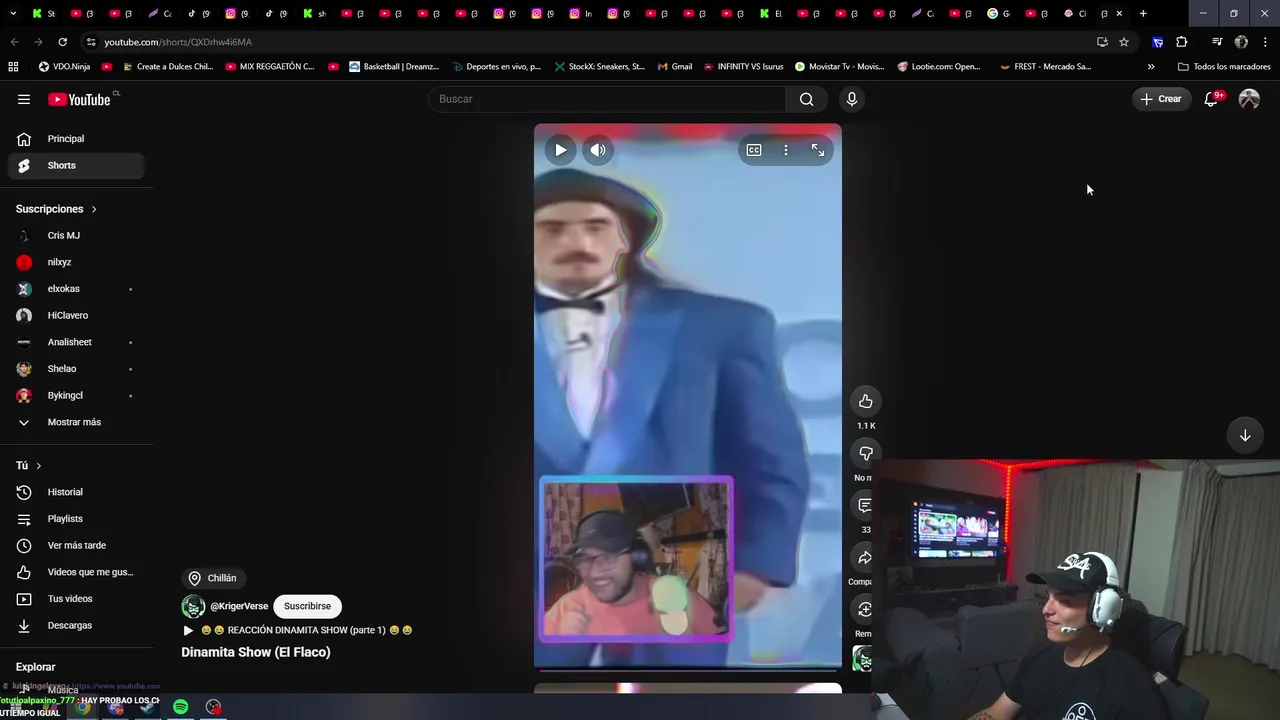Image resolution: width=1280 pixels, height=720 pixels.
Task: Click the Crear button
Action: 1161,99
